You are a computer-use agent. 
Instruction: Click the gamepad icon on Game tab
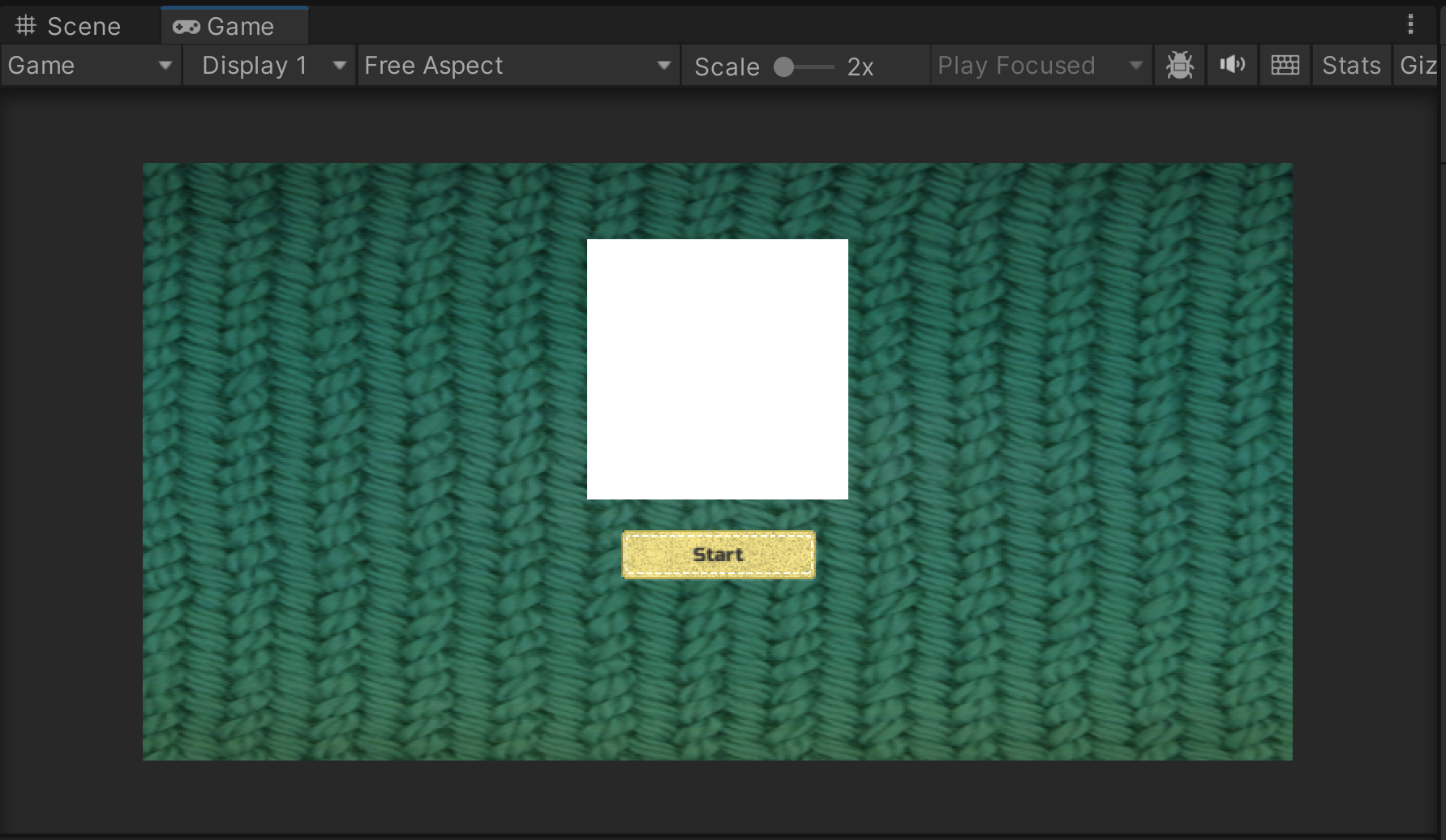186,27
